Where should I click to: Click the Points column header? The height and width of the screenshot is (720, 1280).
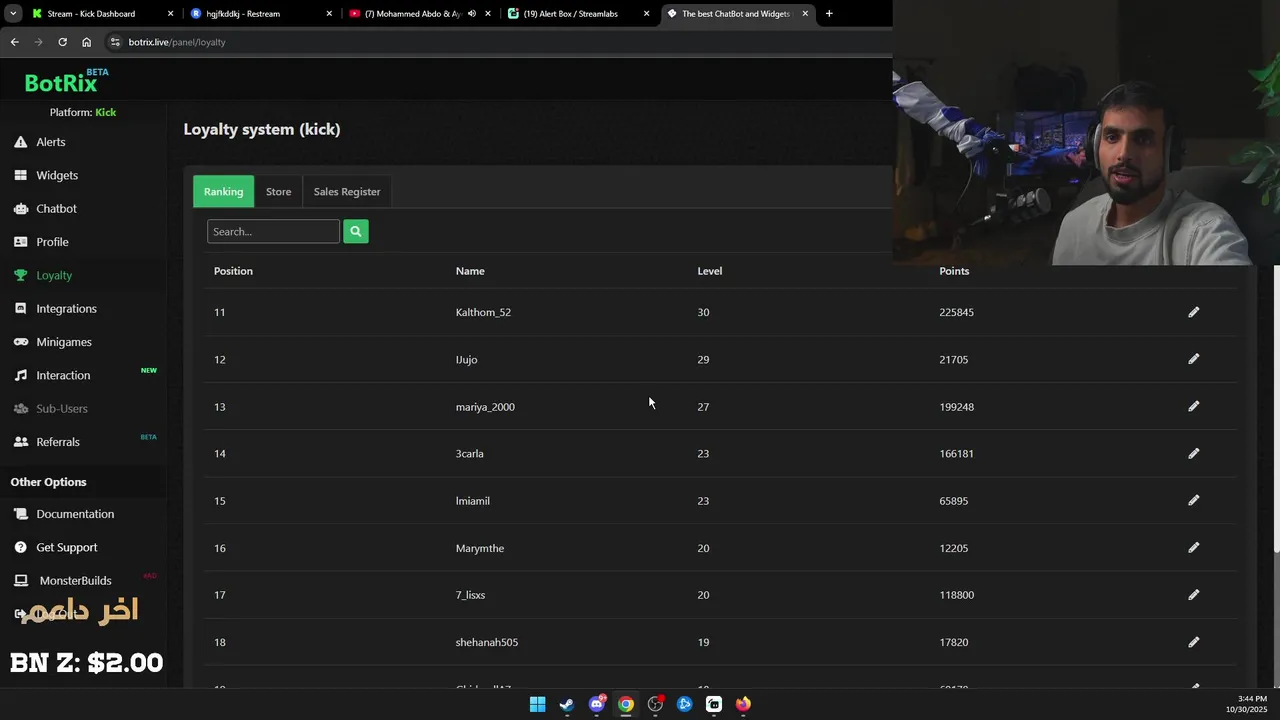pos(954,271)
